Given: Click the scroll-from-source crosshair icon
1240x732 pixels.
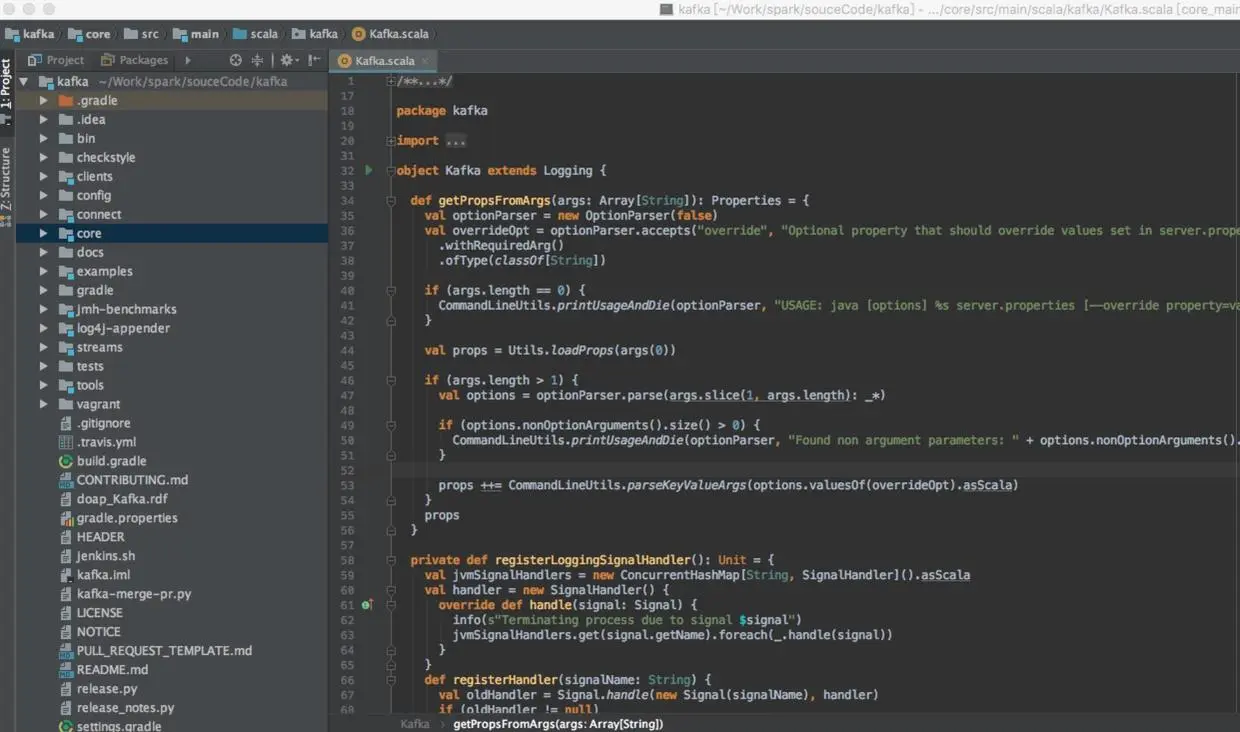Looking at the screenshot, I should [x=236, y=60].
